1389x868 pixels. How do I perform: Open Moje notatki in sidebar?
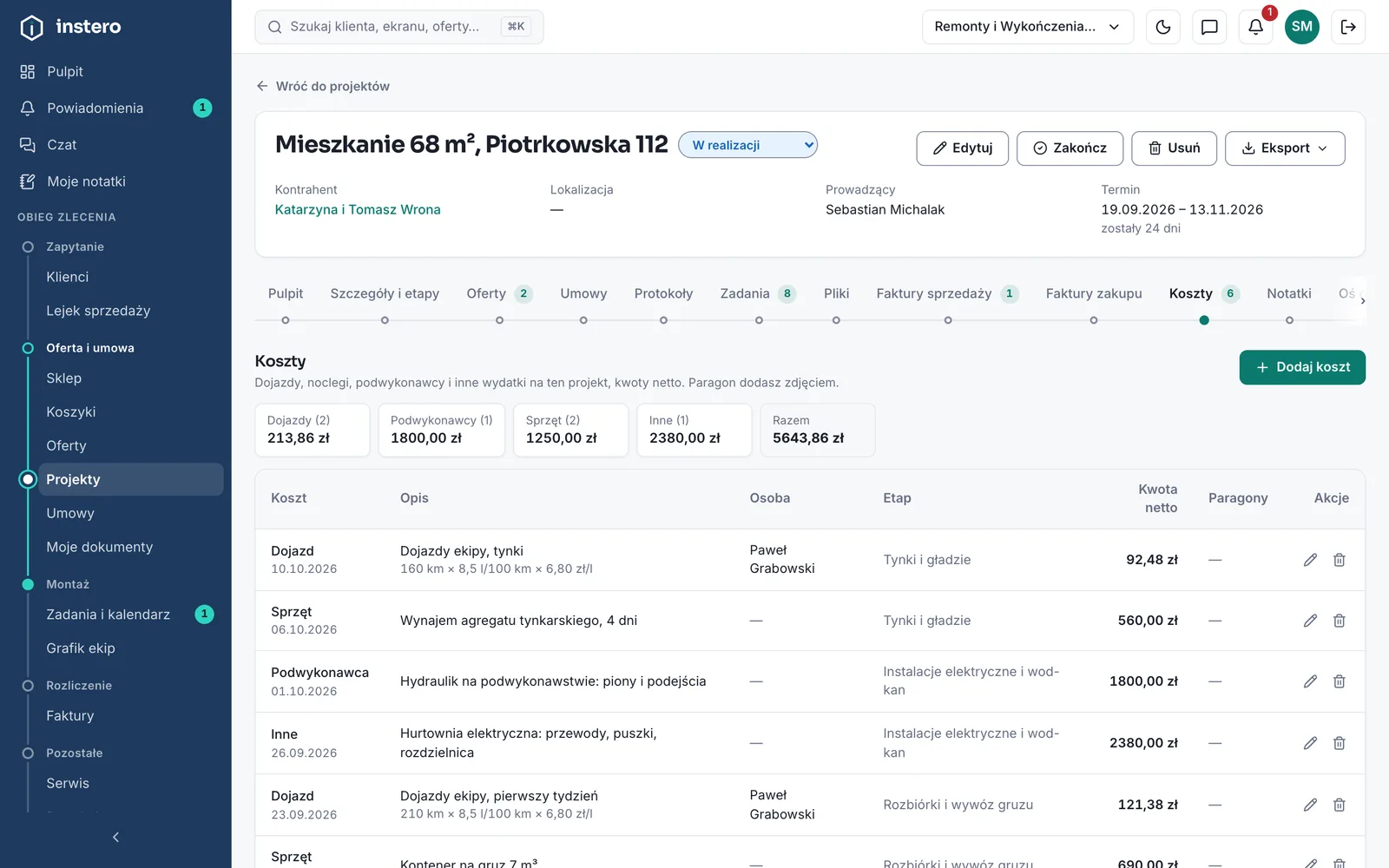(x=115, y=181)
